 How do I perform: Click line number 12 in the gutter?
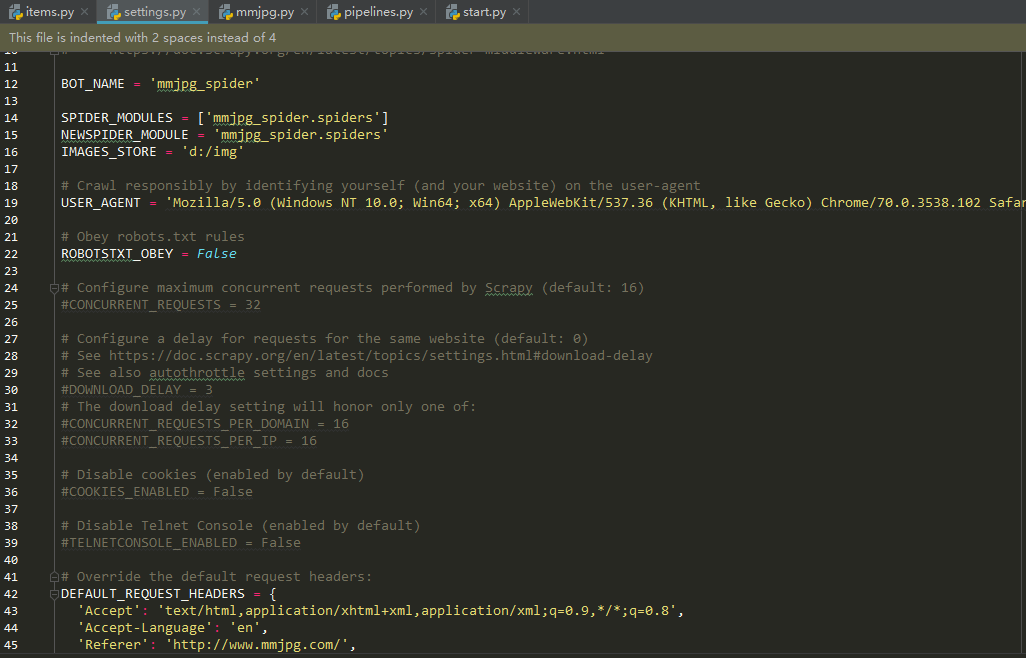point(11,84)
